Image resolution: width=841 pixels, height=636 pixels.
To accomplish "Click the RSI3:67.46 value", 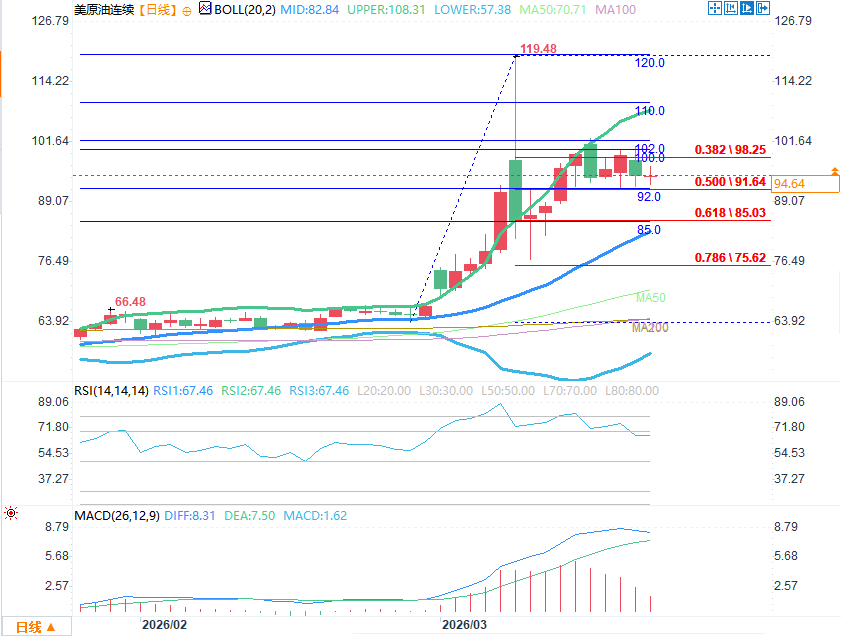I will [x=319, y=391].
